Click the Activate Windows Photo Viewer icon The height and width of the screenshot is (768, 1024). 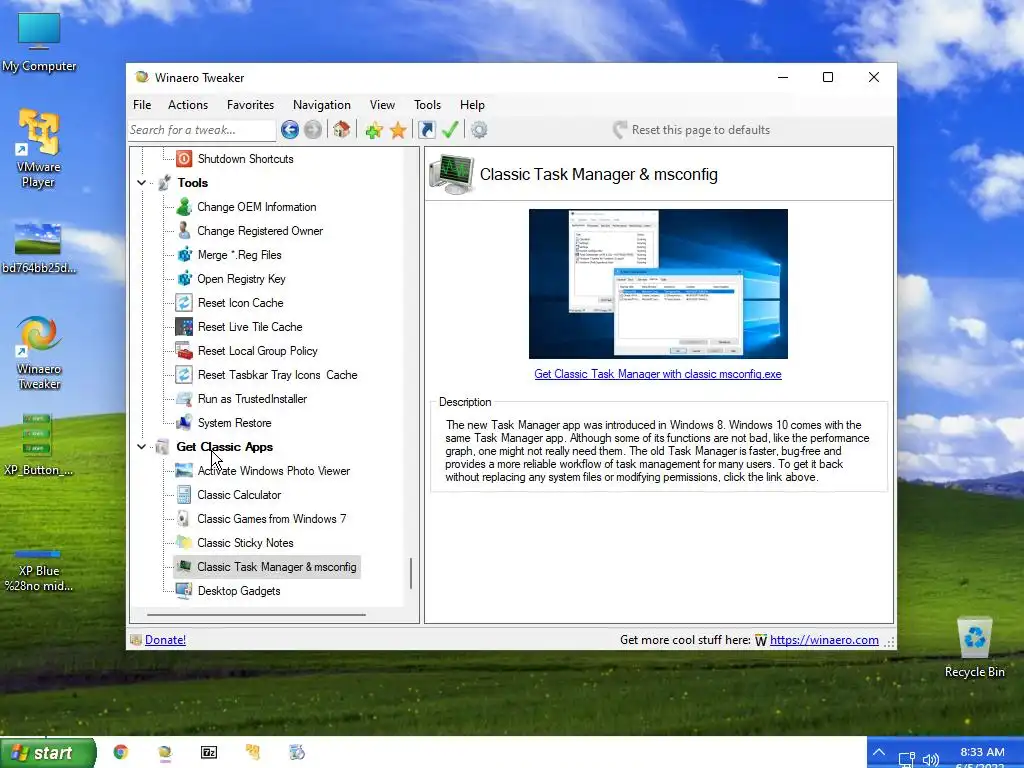click(x=184, y=471)
